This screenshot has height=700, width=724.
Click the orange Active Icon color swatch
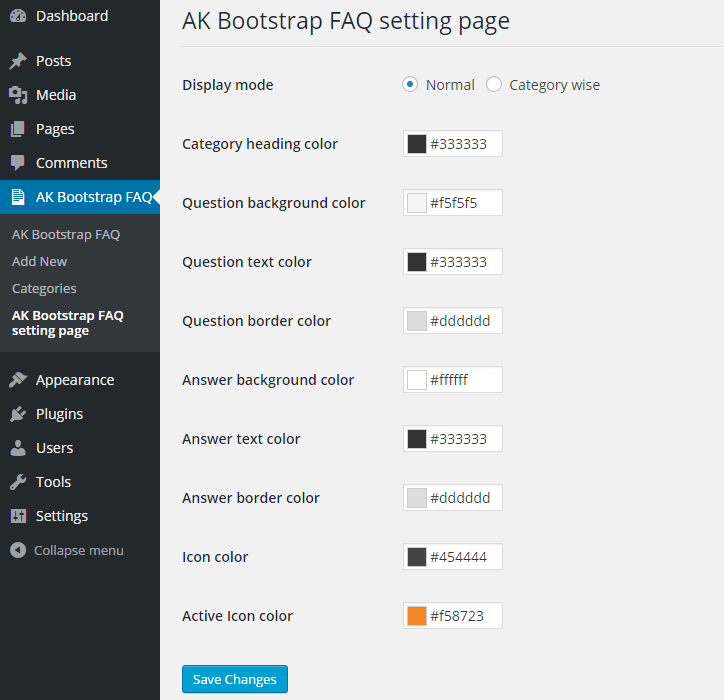coord(416,616)
